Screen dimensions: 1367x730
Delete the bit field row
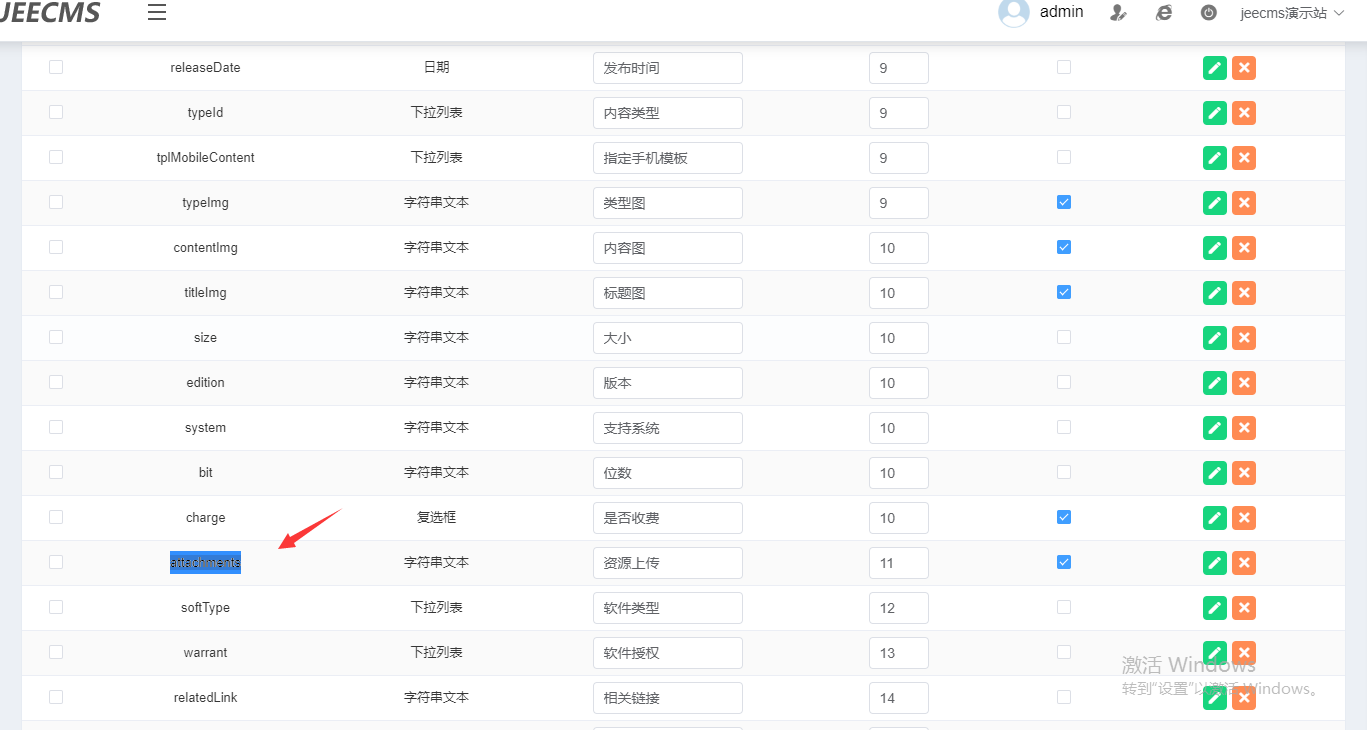[1244, 473]
